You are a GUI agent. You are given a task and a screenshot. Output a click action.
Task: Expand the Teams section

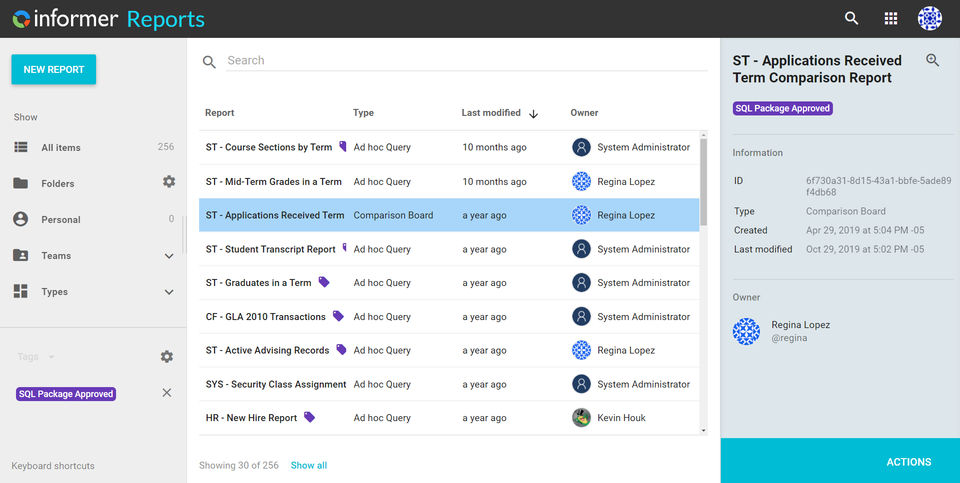(x=168, y=256)
